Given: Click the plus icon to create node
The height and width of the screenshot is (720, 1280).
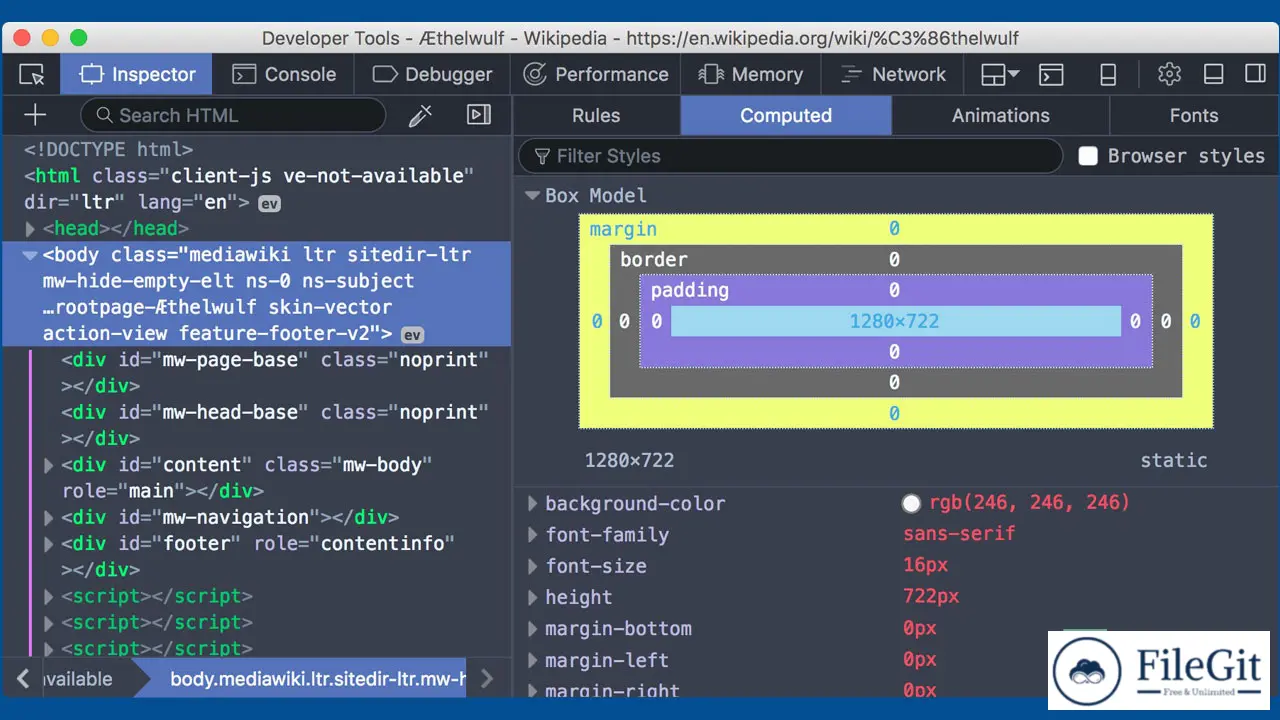Looking at the screenshot, I should (35, 115).
